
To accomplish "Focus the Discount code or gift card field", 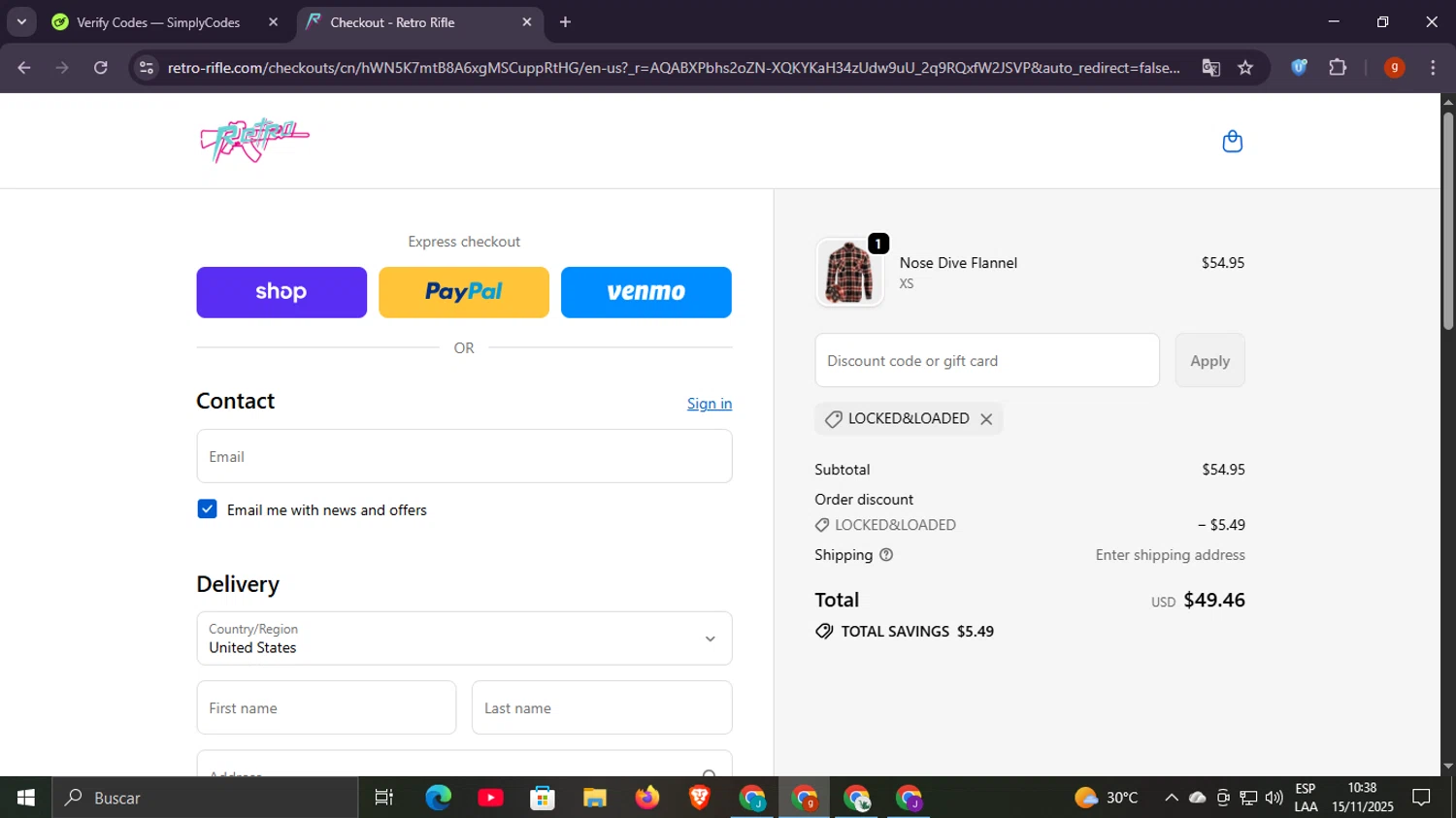I will click(x=987, y=360).
